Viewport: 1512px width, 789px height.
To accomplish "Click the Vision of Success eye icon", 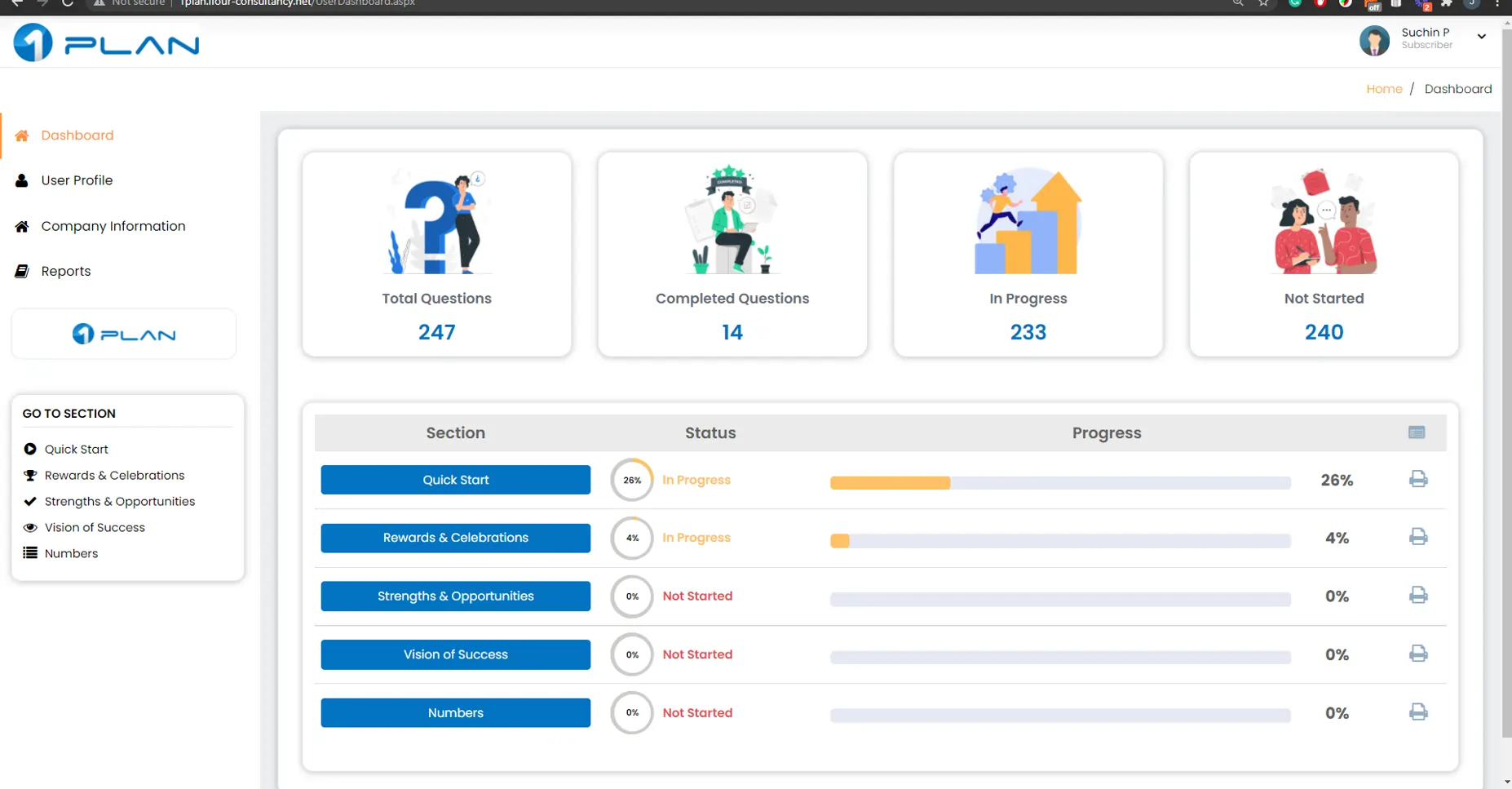I will 30,527.
